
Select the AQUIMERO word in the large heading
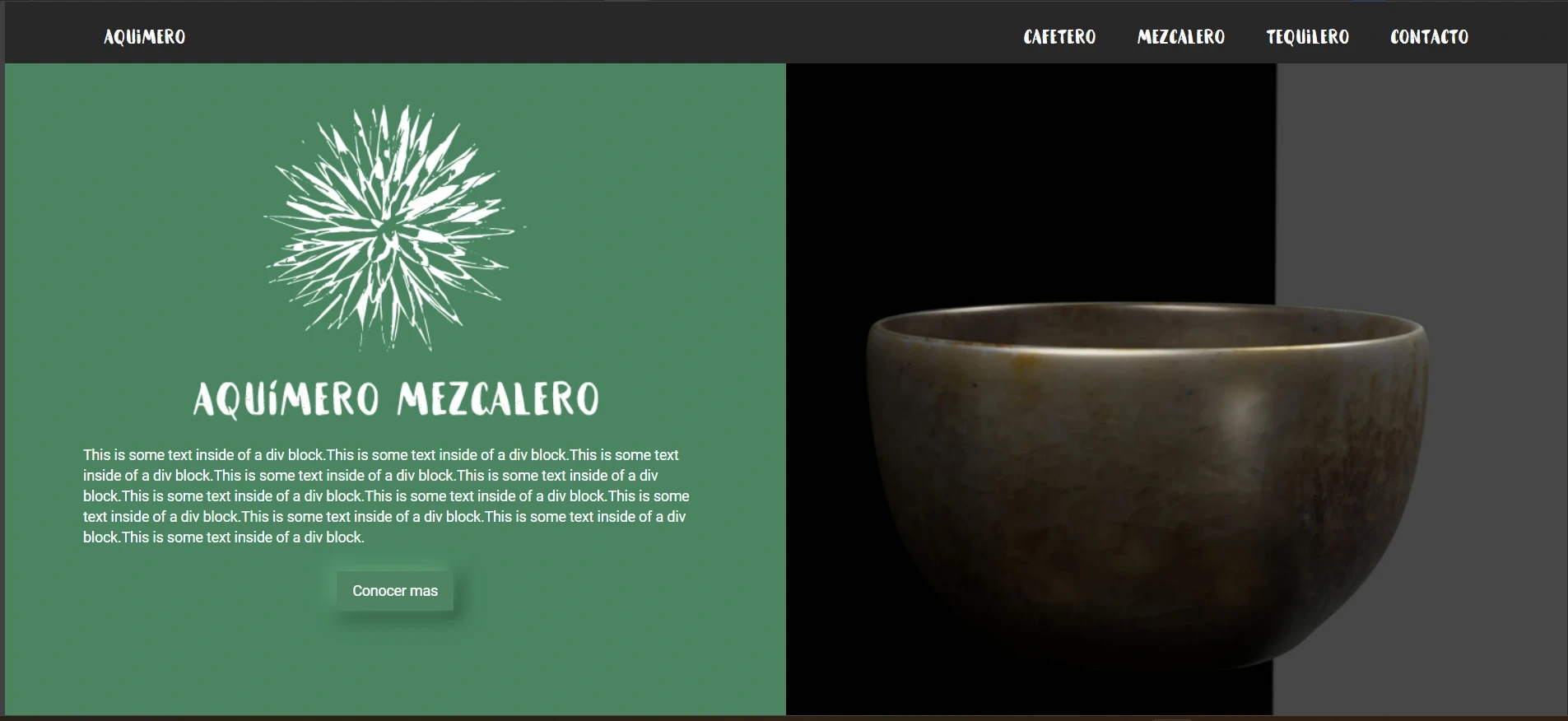(x=286, y=399)
